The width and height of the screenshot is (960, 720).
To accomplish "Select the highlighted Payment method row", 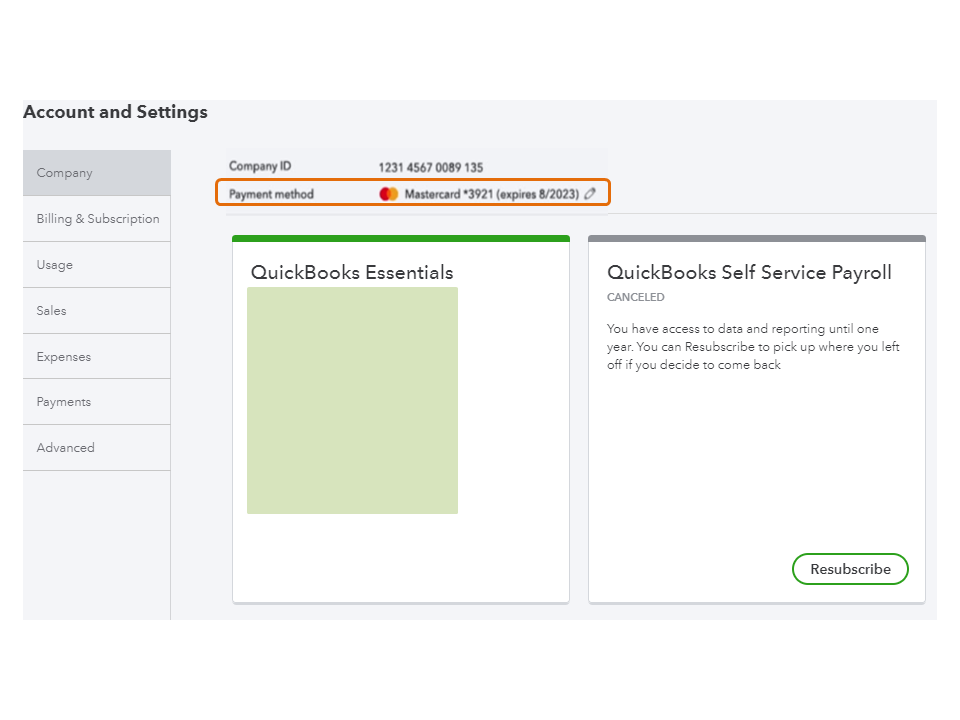I will coord(413,193).
